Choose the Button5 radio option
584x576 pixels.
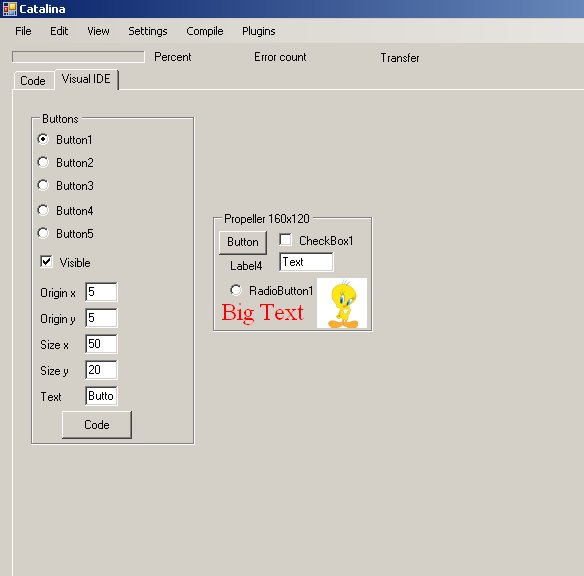pos(43,233)
